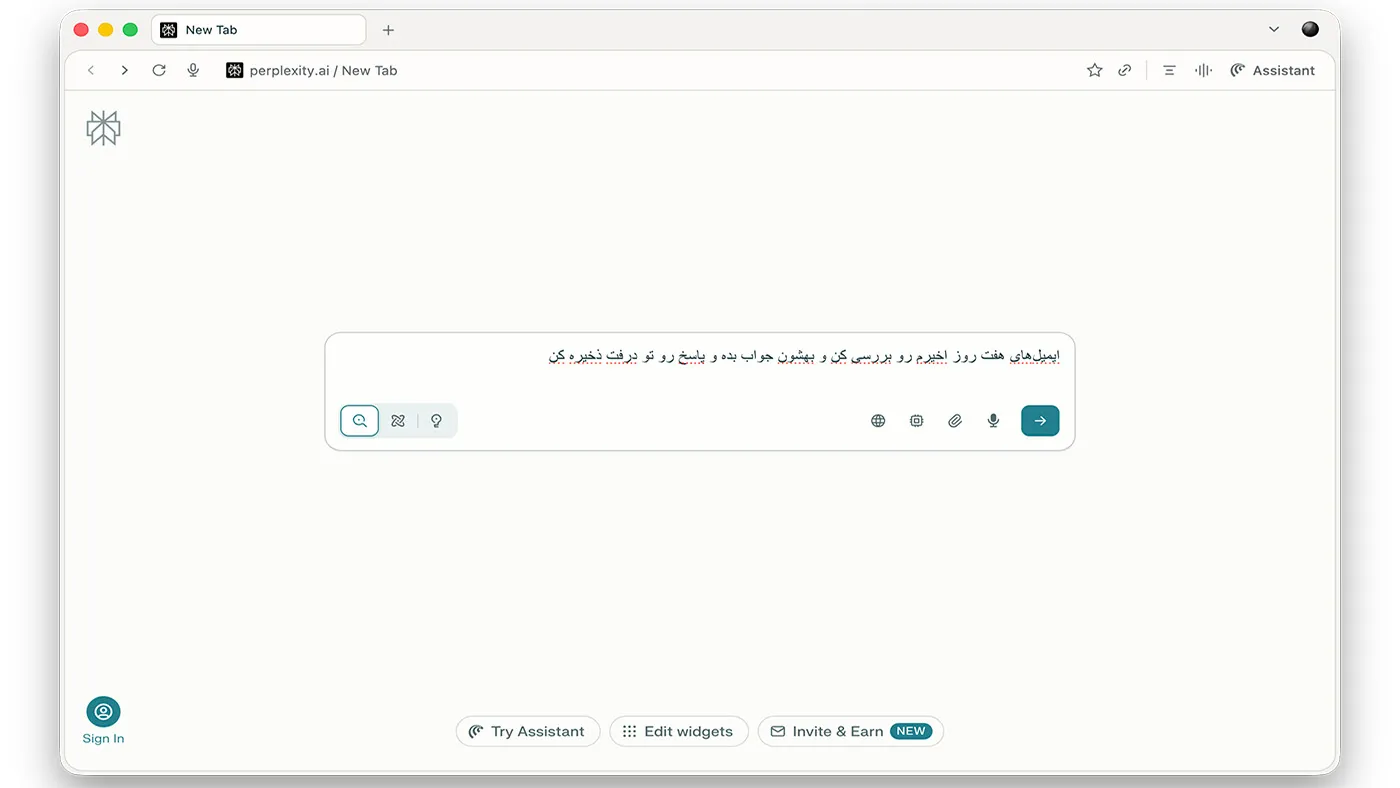1400x788 pixels.
Task: Click the voice waveform icon in toolbar
Action: [x=1203, y=70]
